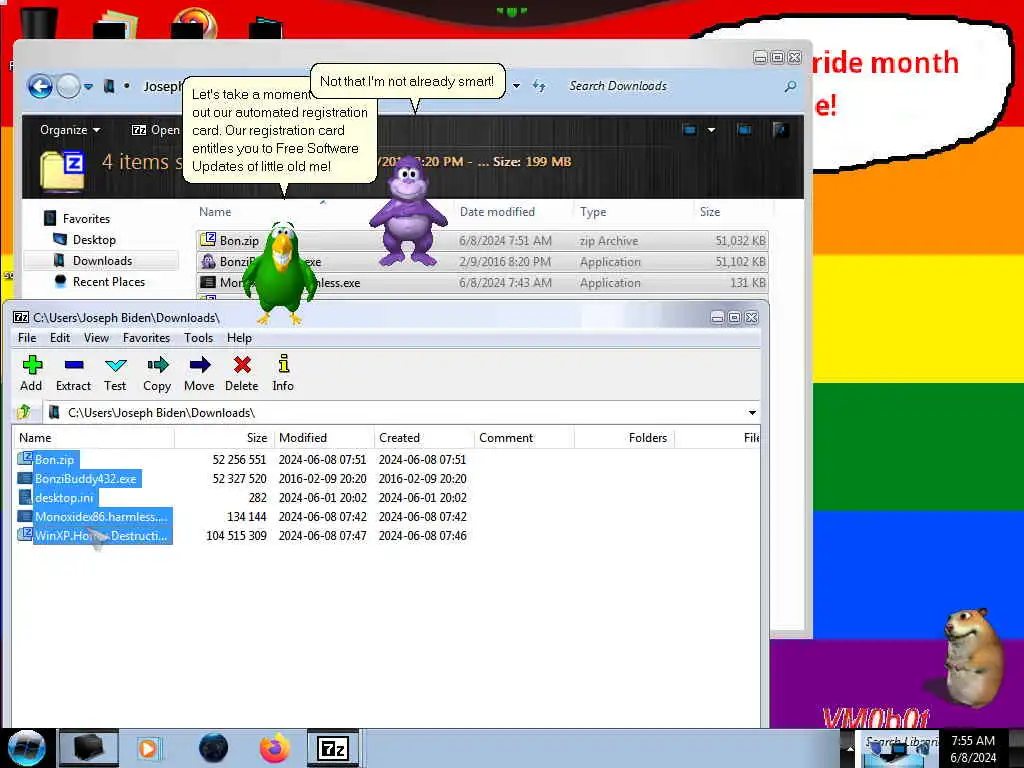Show hidden system tray icons
Screen dimensions: 1024x768
point(850,749)
